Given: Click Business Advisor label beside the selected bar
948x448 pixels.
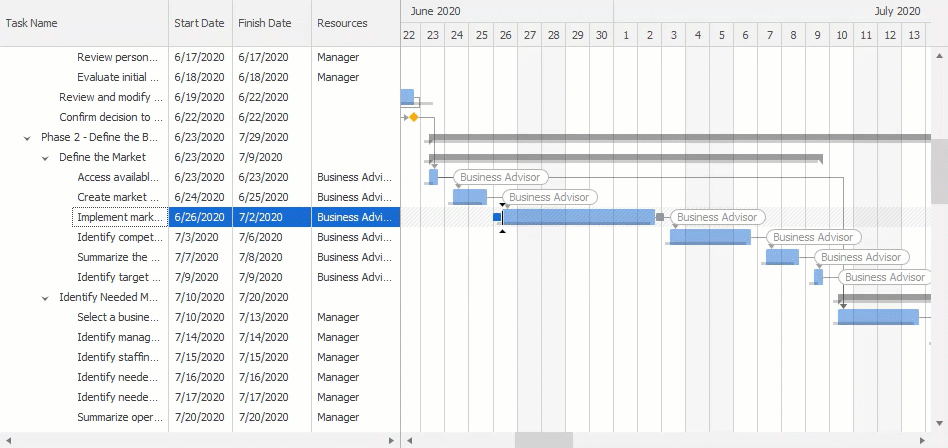Looking at the screenshot, I should tap(718, 217).
